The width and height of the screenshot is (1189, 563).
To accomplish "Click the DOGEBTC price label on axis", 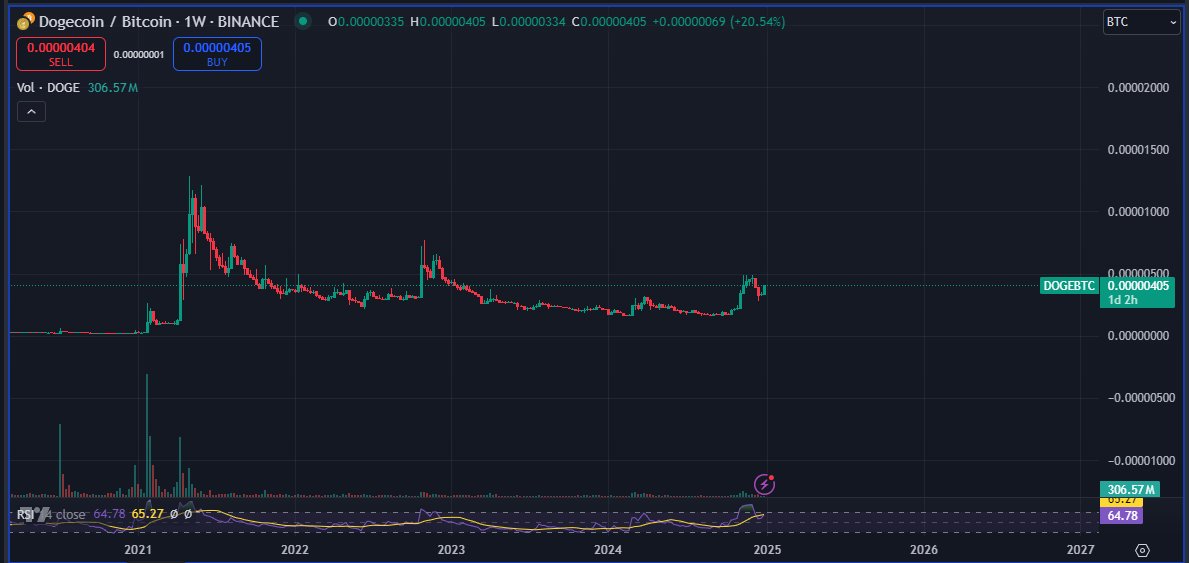I will click(1069, 284).
